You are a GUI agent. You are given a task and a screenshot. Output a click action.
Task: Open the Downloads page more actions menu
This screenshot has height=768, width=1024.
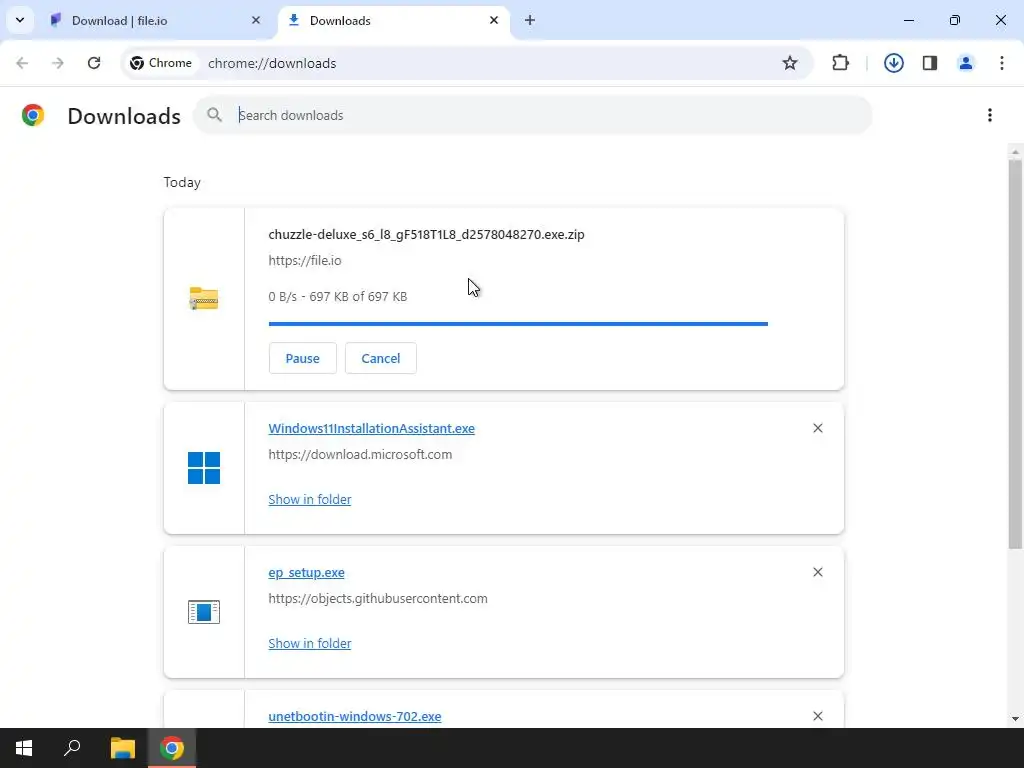(x=989, y=115)
